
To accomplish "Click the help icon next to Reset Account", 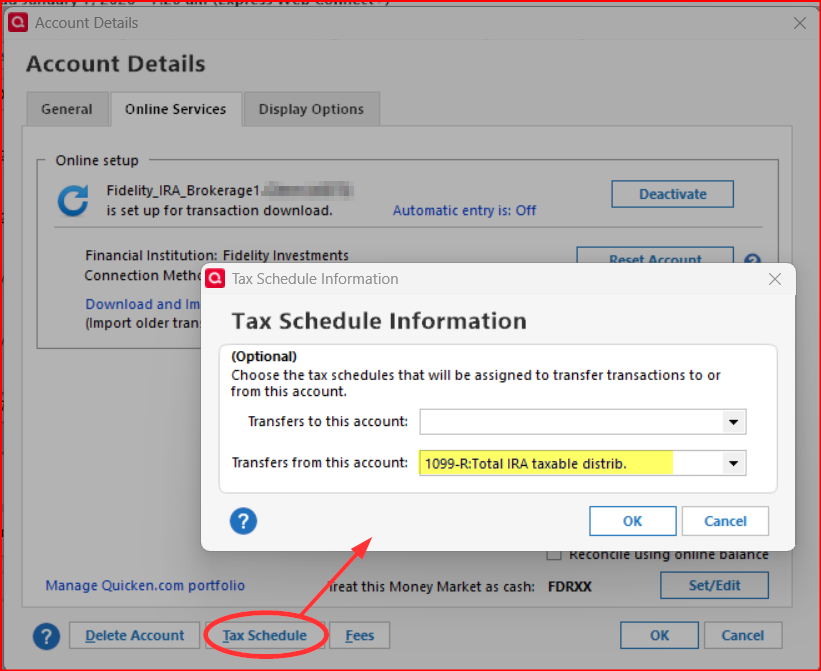I will tap(752, 260).
